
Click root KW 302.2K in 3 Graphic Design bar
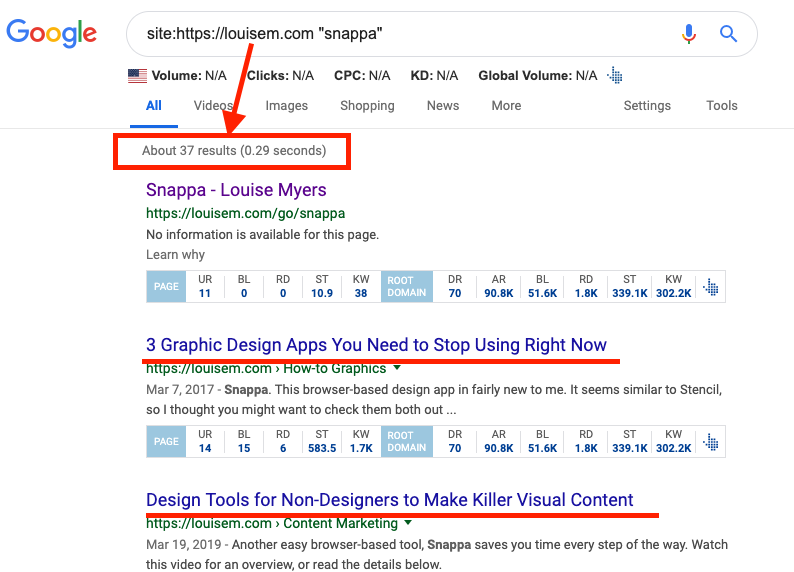(x=673, y=448)
